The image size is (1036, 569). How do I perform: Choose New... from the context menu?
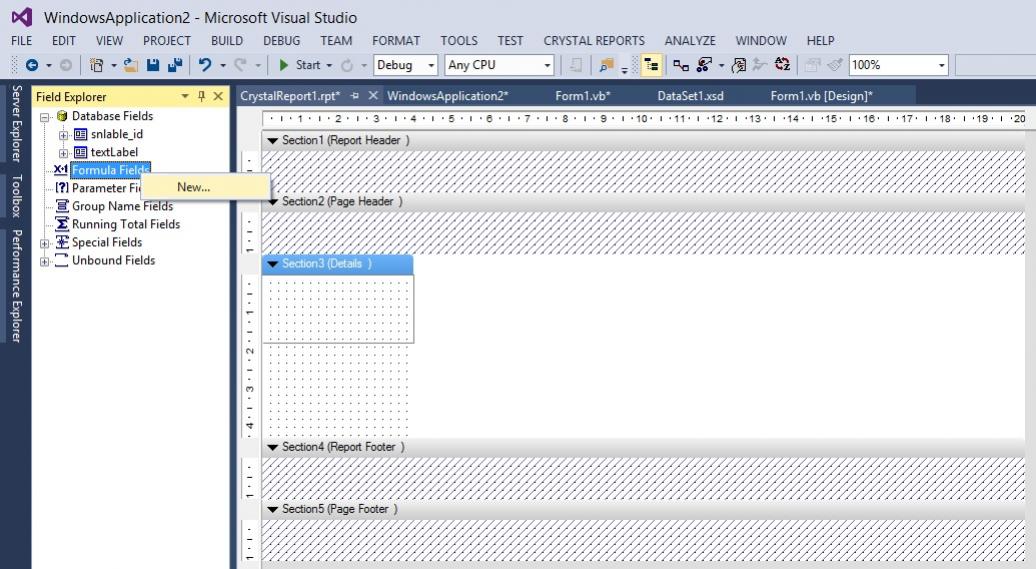coord(194,187)
